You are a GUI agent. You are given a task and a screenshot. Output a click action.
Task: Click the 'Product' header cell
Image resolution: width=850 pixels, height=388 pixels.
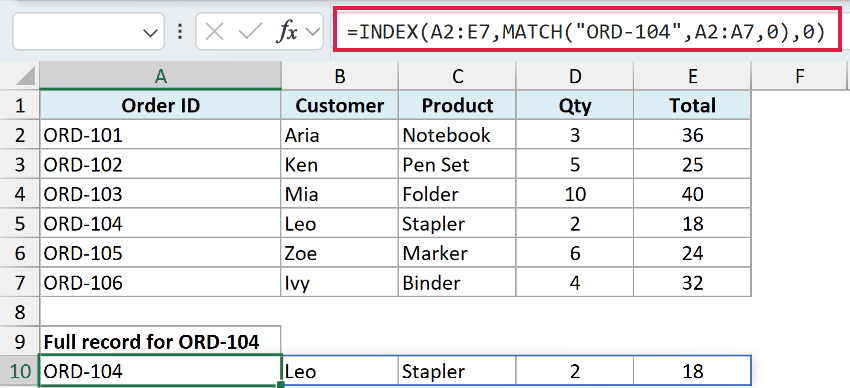pyautogui.click(x=458, y=105)
